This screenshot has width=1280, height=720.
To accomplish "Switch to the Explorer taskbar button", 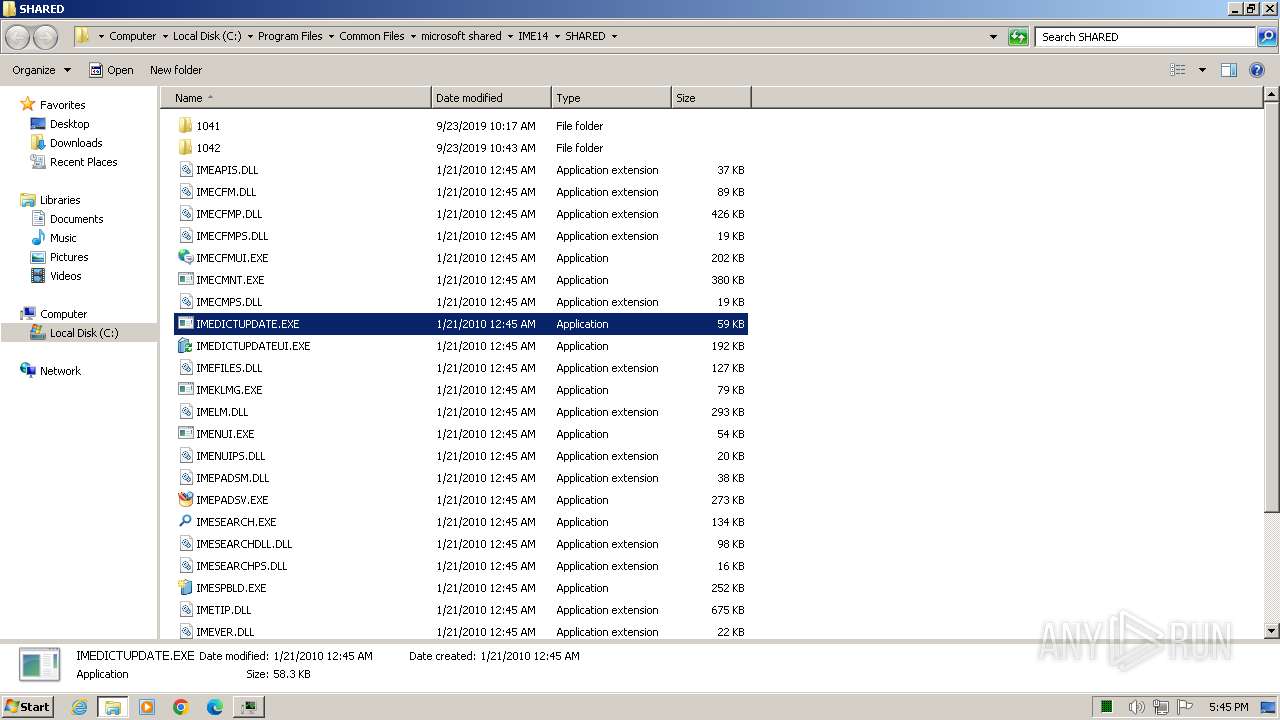I will 113,707.
